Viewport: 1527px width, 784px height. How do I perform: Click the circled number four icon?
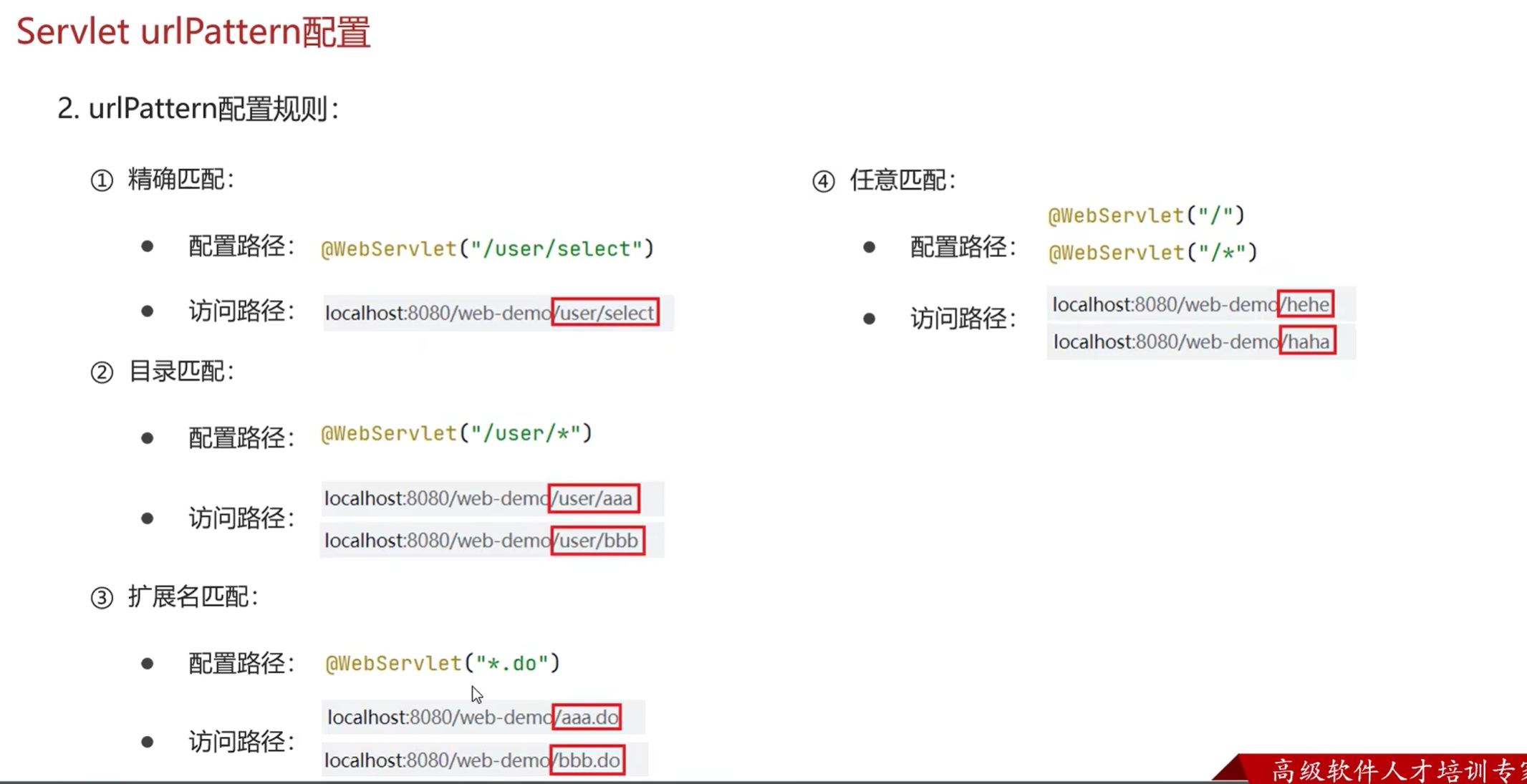coord(824,181)
